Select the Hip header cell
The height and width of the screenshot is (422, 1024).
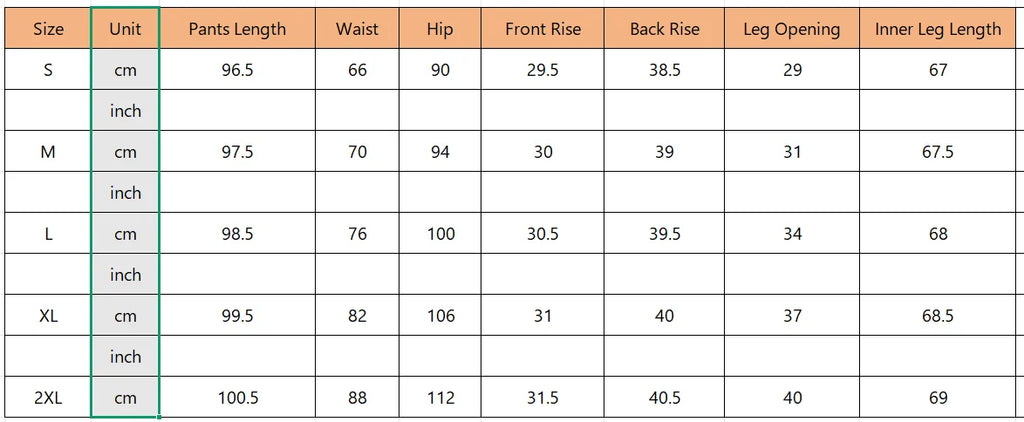click(440, 29)
